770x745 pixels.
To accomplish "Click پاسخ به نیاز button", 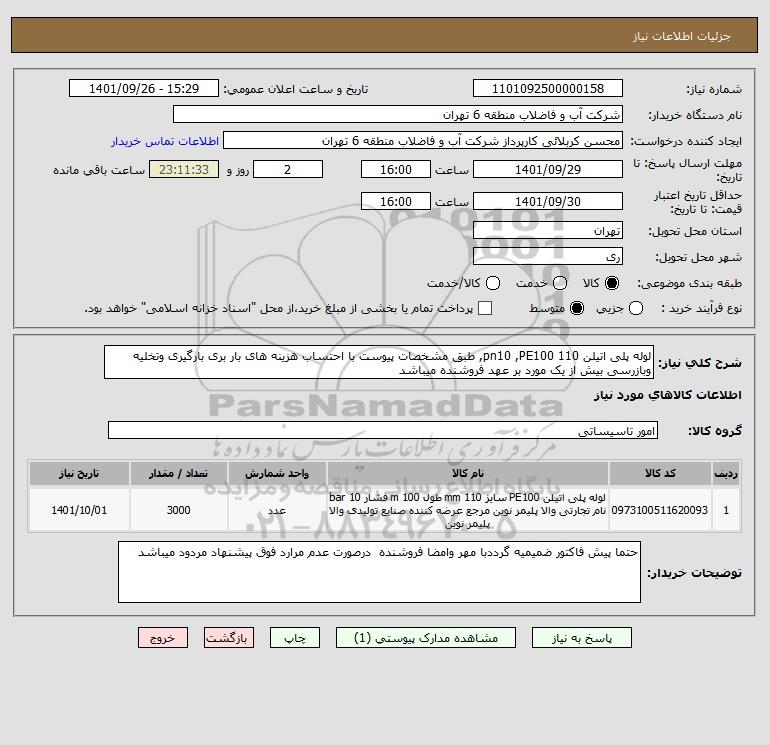I will [x=582, y=637].
